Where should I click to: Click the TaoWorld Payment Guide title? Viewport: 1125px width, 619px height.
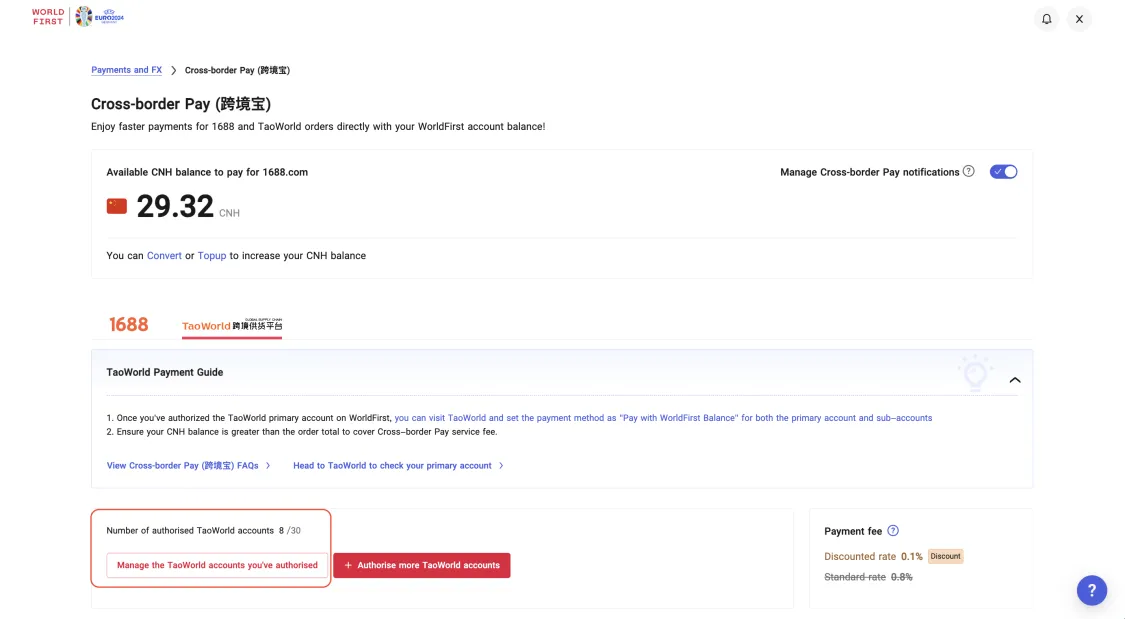pos(165,372)
